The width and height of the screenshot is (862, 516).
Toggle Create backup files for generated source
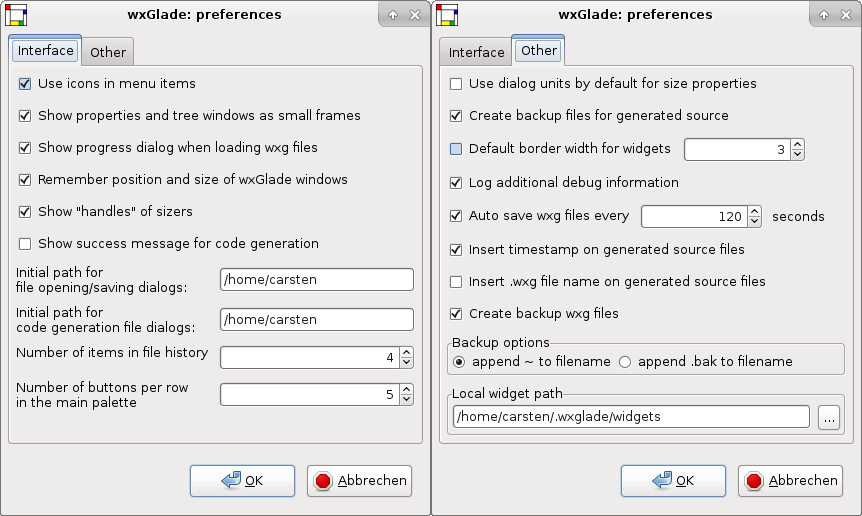pos(456,115)
